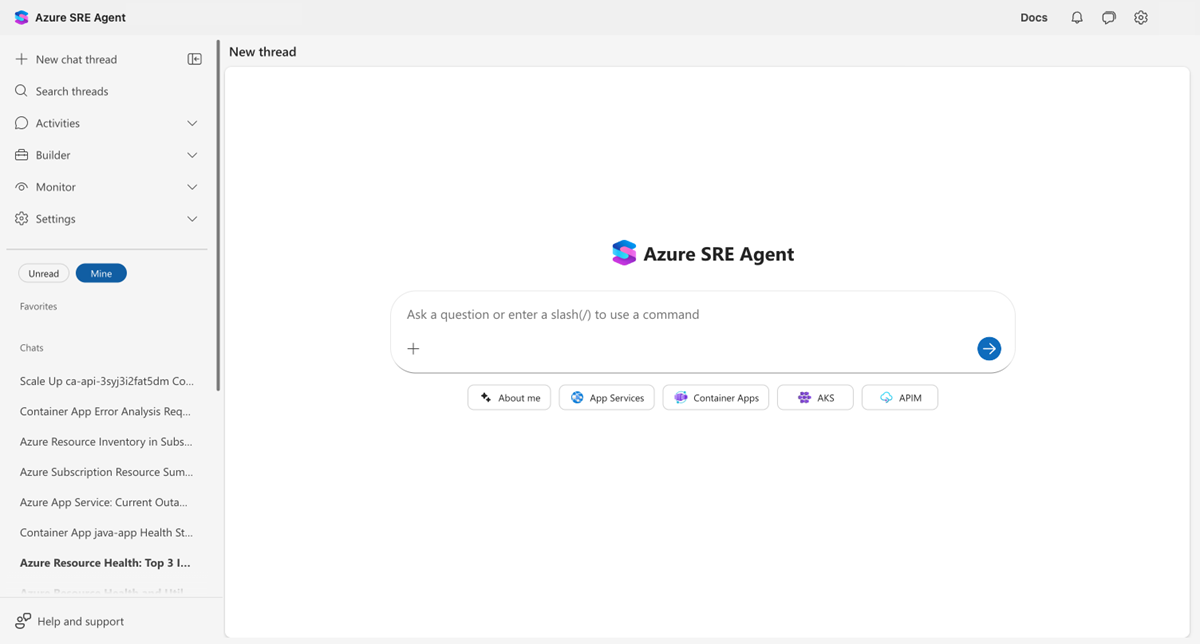Select Activities in the sidebar

(58, 123)
